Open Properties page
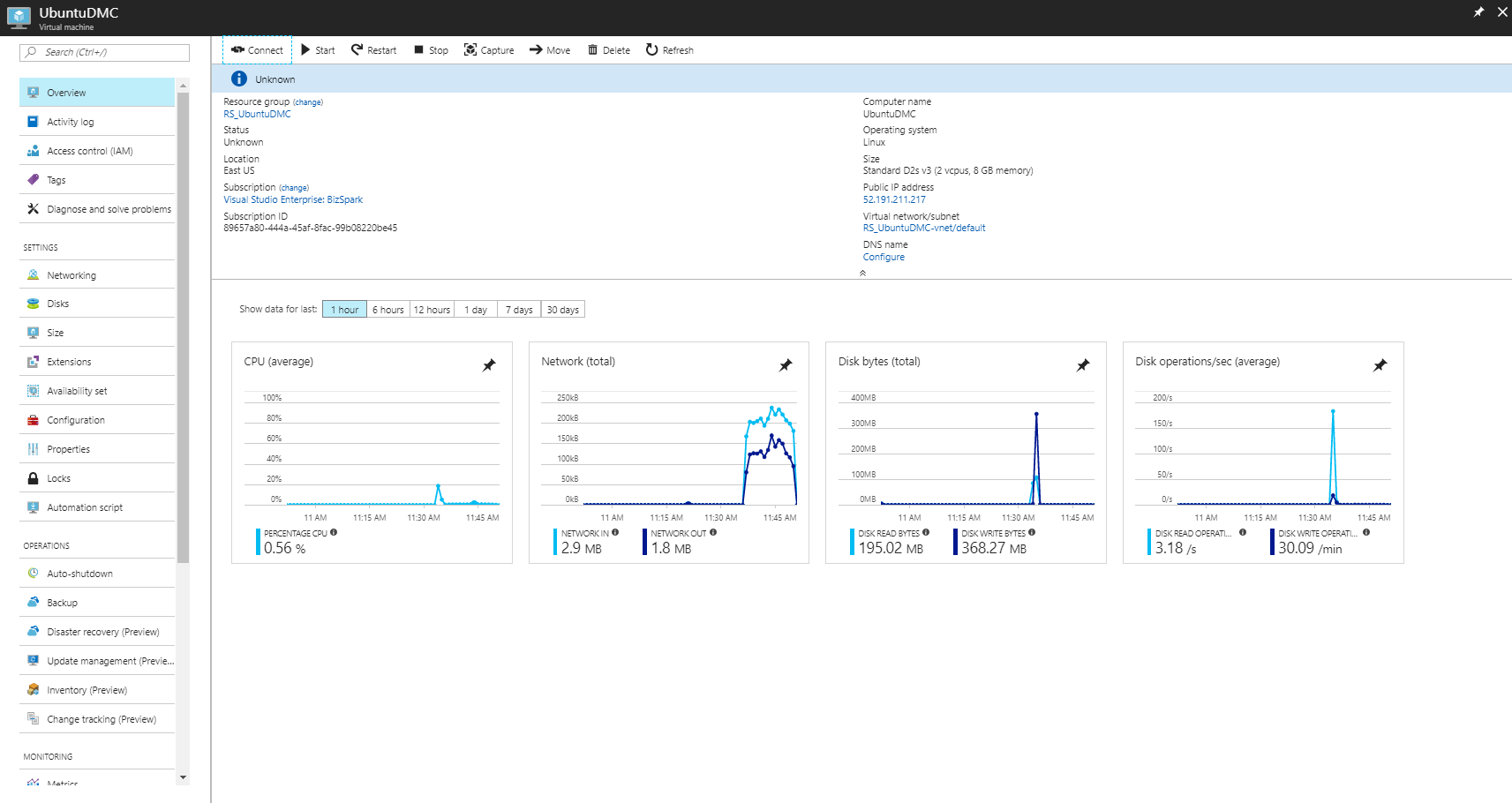Screen dimensions: 1512x803 pos(97,449)
